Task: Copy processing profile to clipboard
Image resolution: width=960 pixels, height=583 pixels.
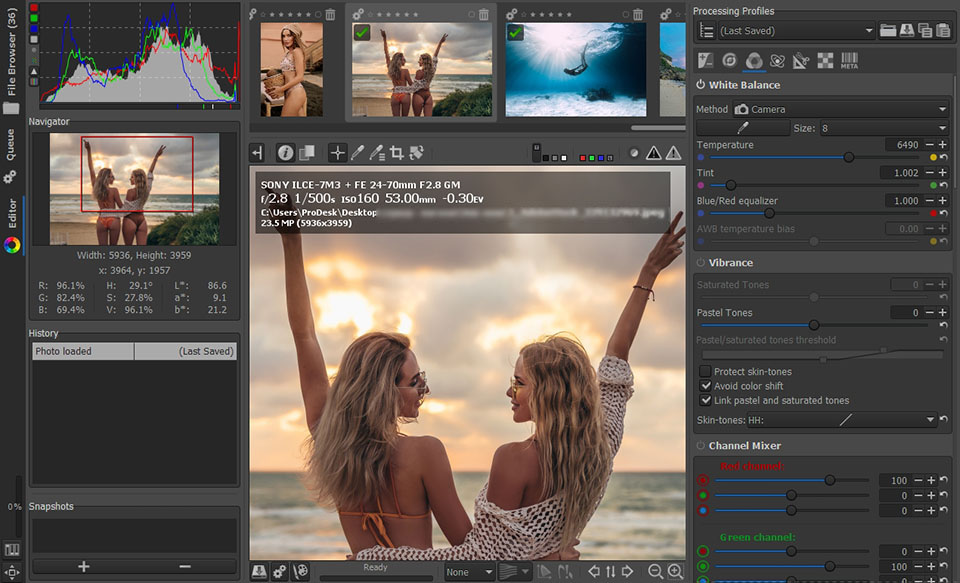Action: coord(925,30)
